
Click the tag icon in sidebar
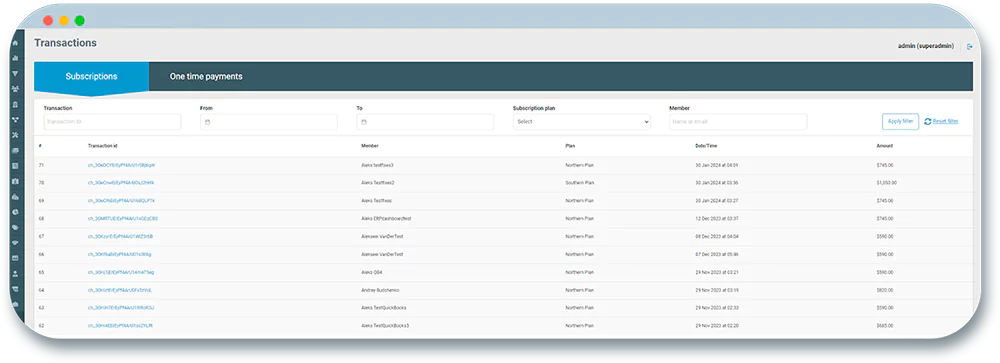tap(15, 227)
